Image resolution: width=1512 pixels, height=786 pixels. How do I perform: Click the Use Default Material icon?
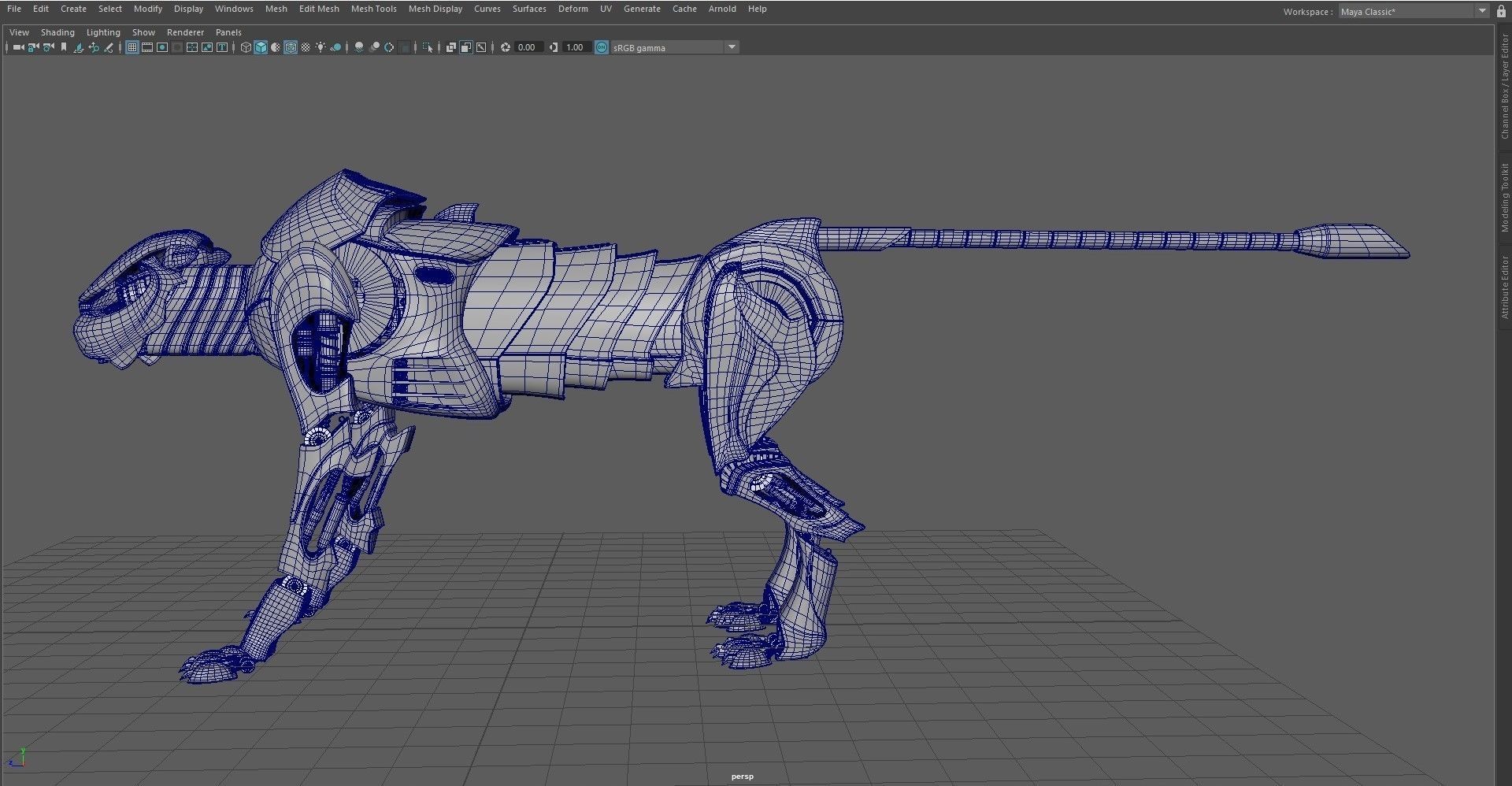[x=276, y=47]
